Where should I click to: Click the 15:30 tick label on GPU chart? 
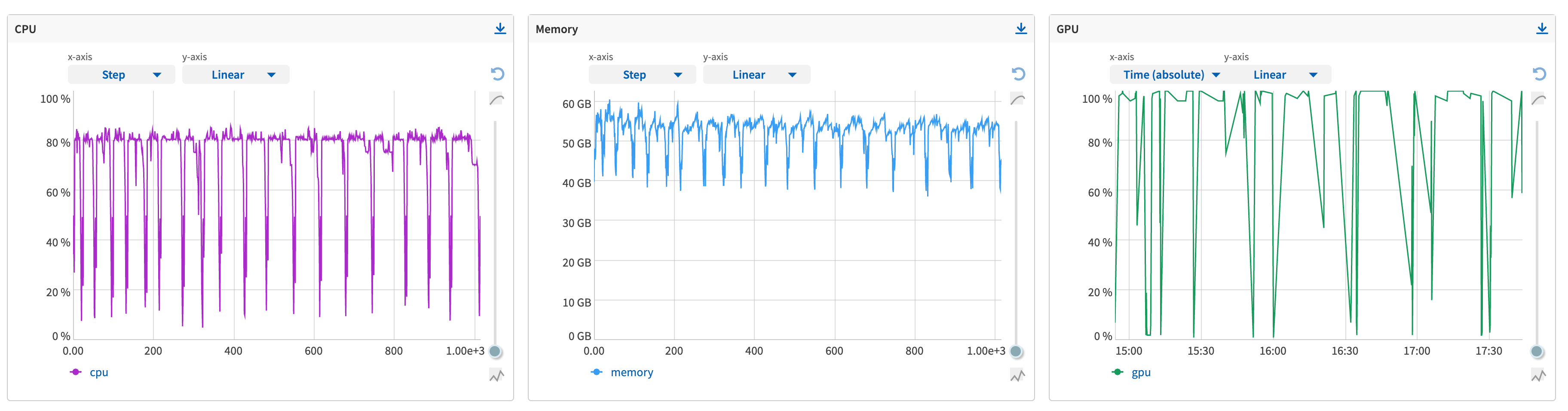(1200, 351)
